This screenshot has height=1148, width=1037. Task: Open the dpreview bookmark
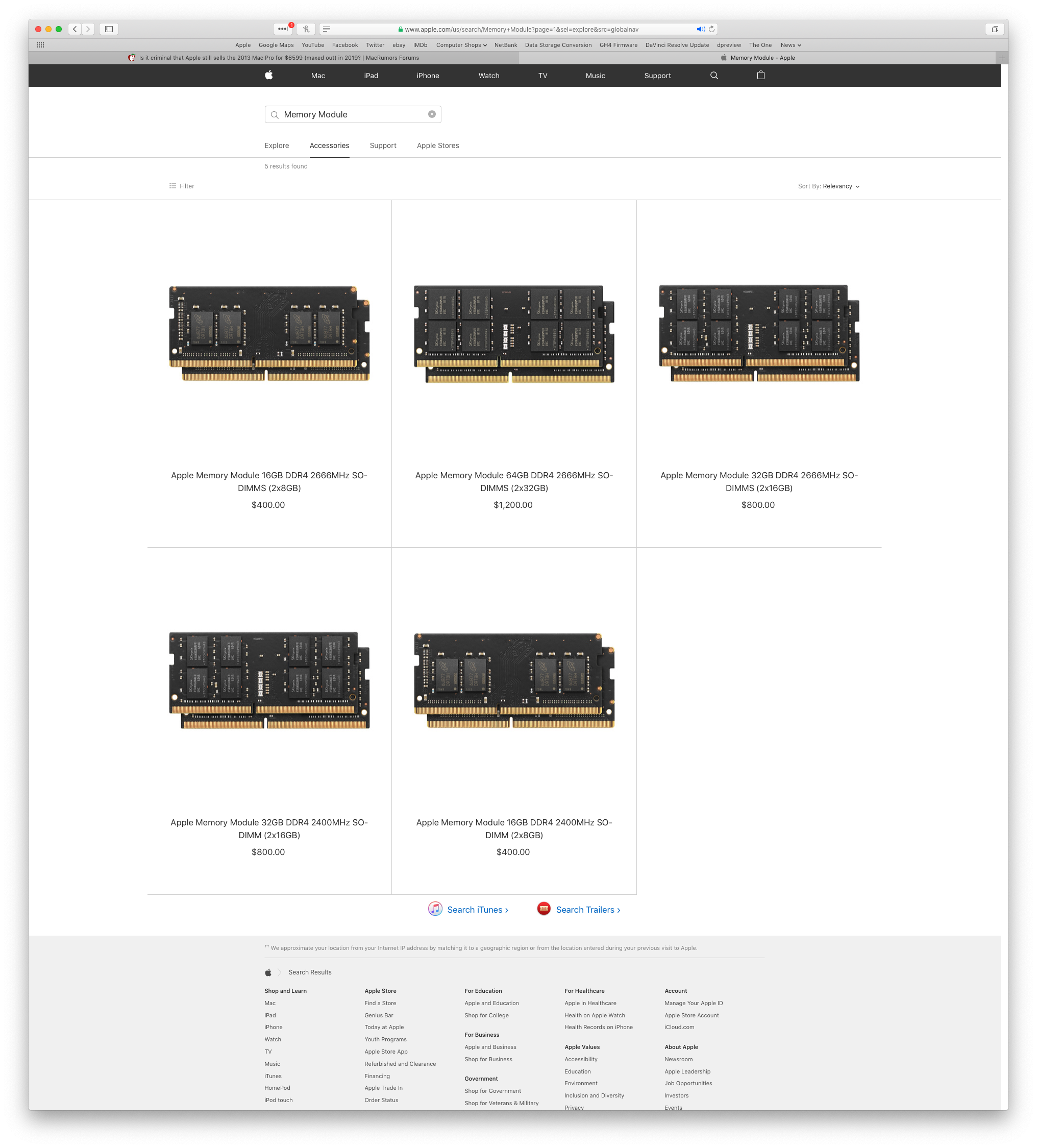coord(729,45)
